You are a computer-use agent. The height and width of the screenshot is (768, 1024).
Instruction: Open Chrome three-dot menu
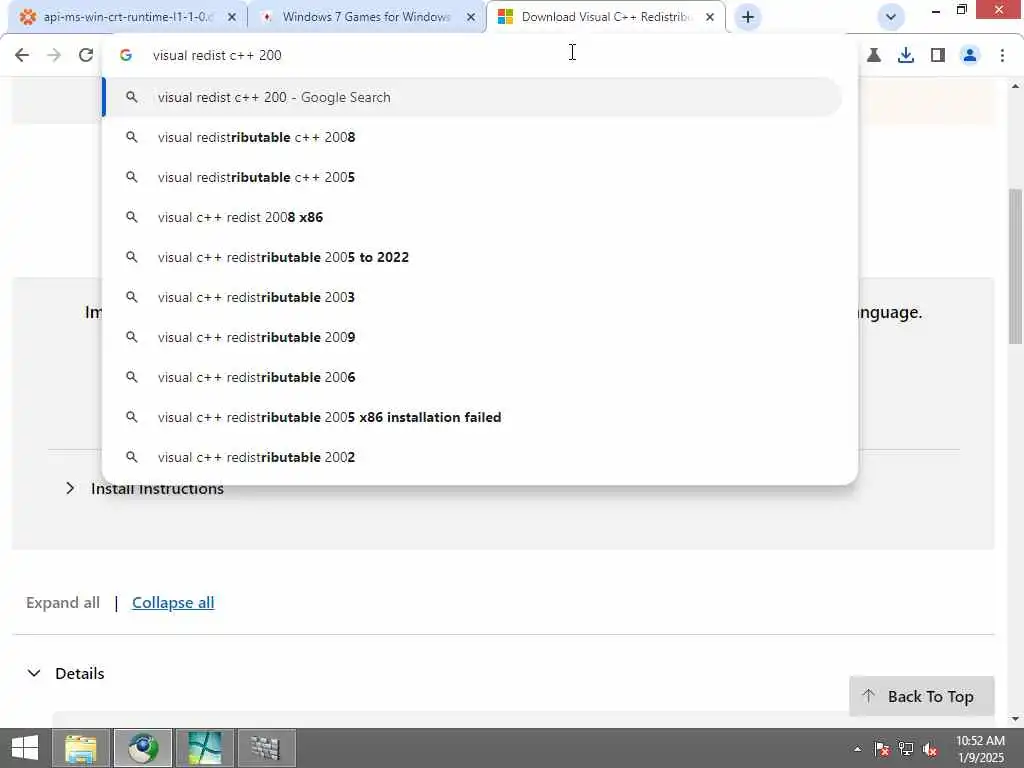coord(1002,56)
